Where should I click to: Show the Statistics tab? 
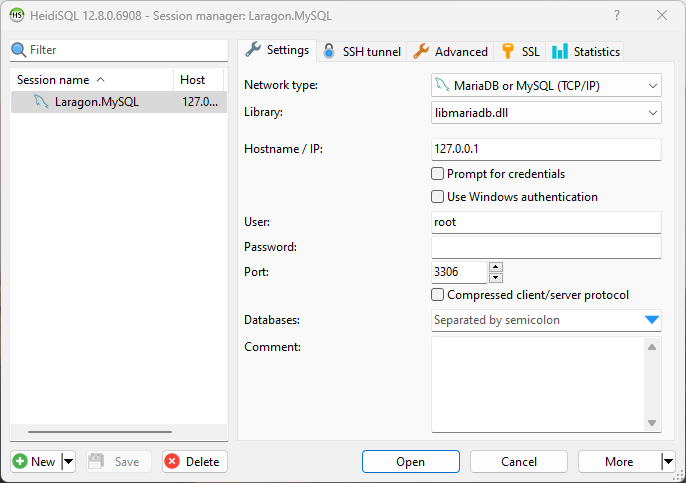coord(586,51)
